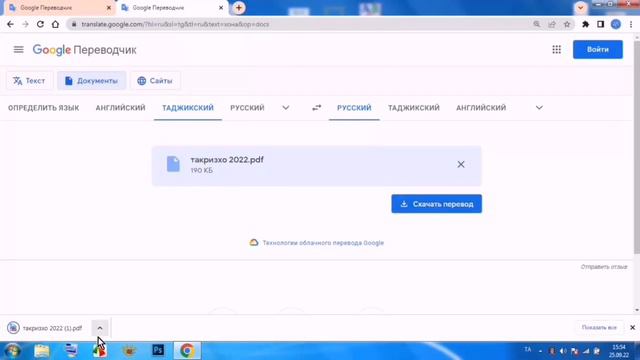Screen dimensions: 640x360
Task: Open Технологии облачного перевода Google link
Action: pos(323,243)
